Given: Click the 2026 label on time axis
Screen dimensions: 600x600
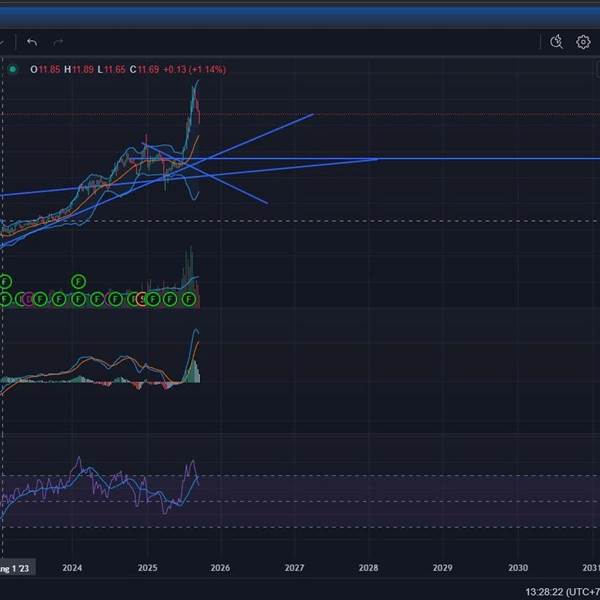Looking at the screenshot, I should (x=220, y=568).
